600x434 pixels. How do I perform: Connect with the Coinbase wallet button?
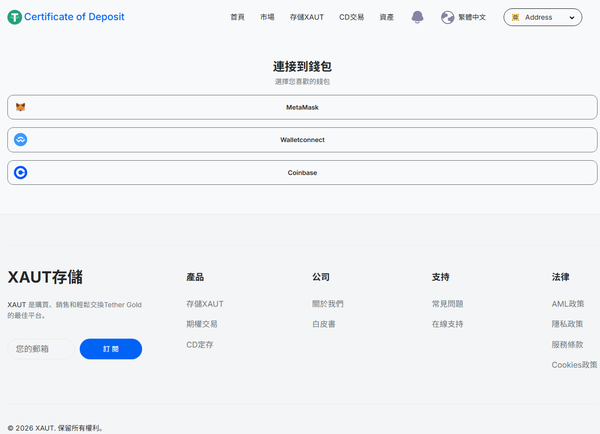(x=302, y=173)
